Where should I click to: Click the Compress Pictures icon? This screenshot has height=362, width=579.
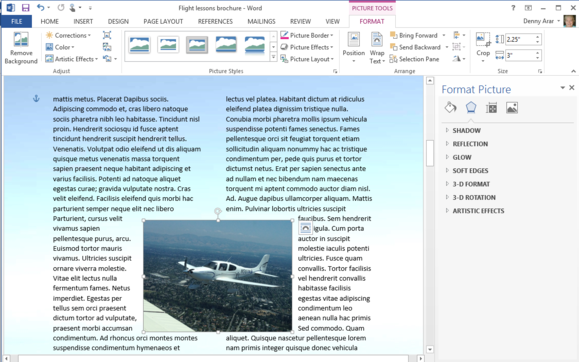click(x=107, y=35)
